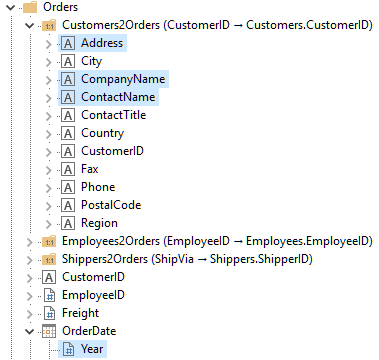This screenshot has width=379, height=360.
Task: Select the ContactTitle field label
Action: pos(114,115)
